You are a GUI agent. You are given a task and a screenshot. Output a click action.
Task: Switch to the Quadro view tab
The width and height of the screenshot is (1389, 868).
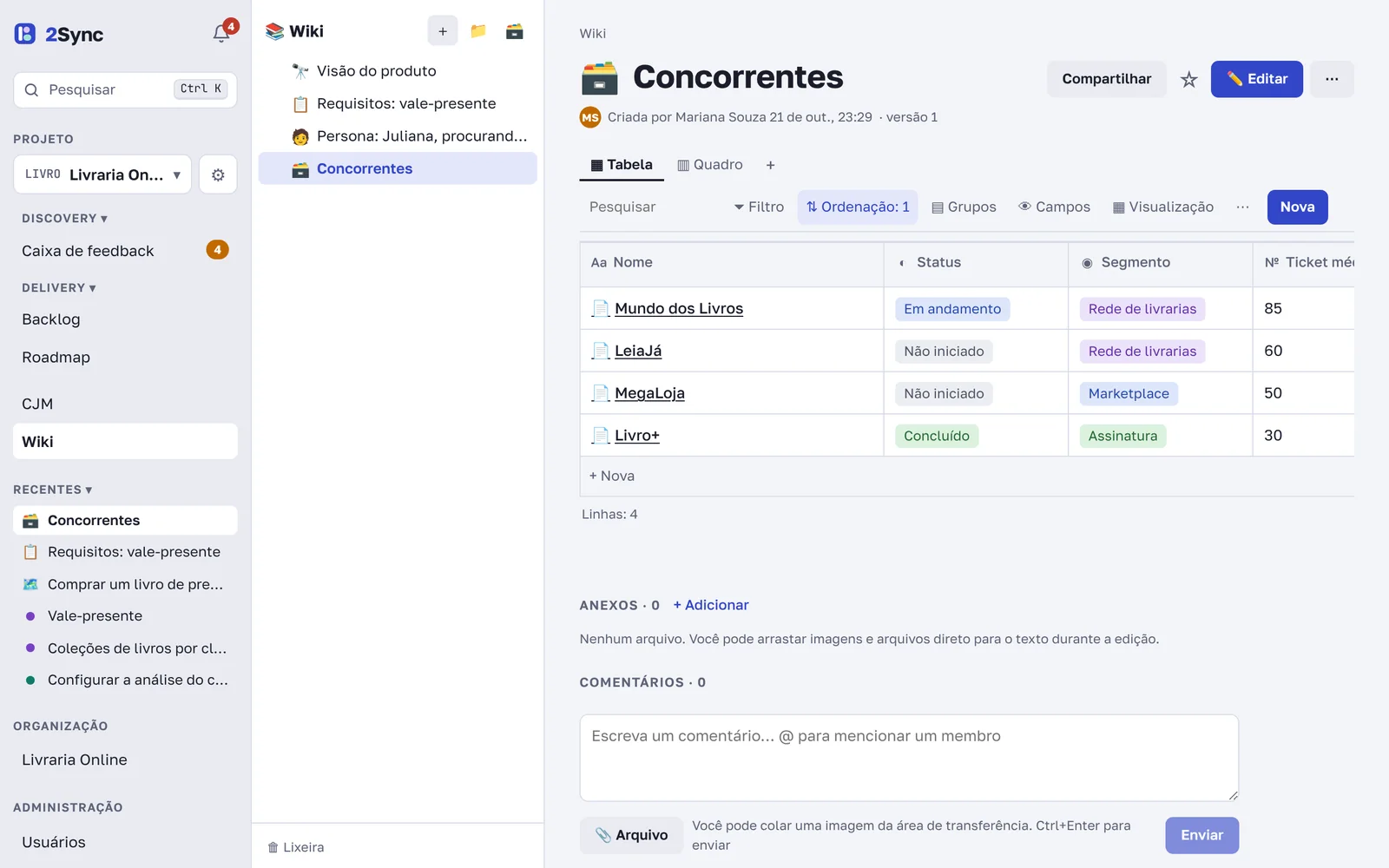click(710, 165)
